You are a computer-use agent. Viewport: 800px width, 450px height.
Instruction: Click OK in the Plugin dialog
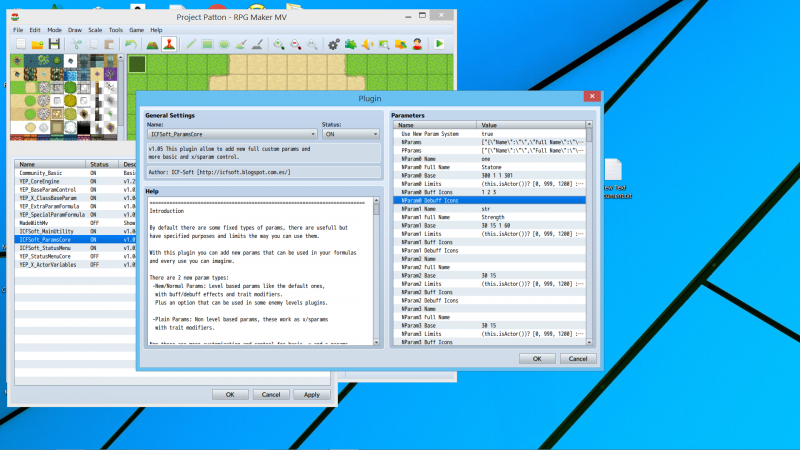tap(537, 359)
